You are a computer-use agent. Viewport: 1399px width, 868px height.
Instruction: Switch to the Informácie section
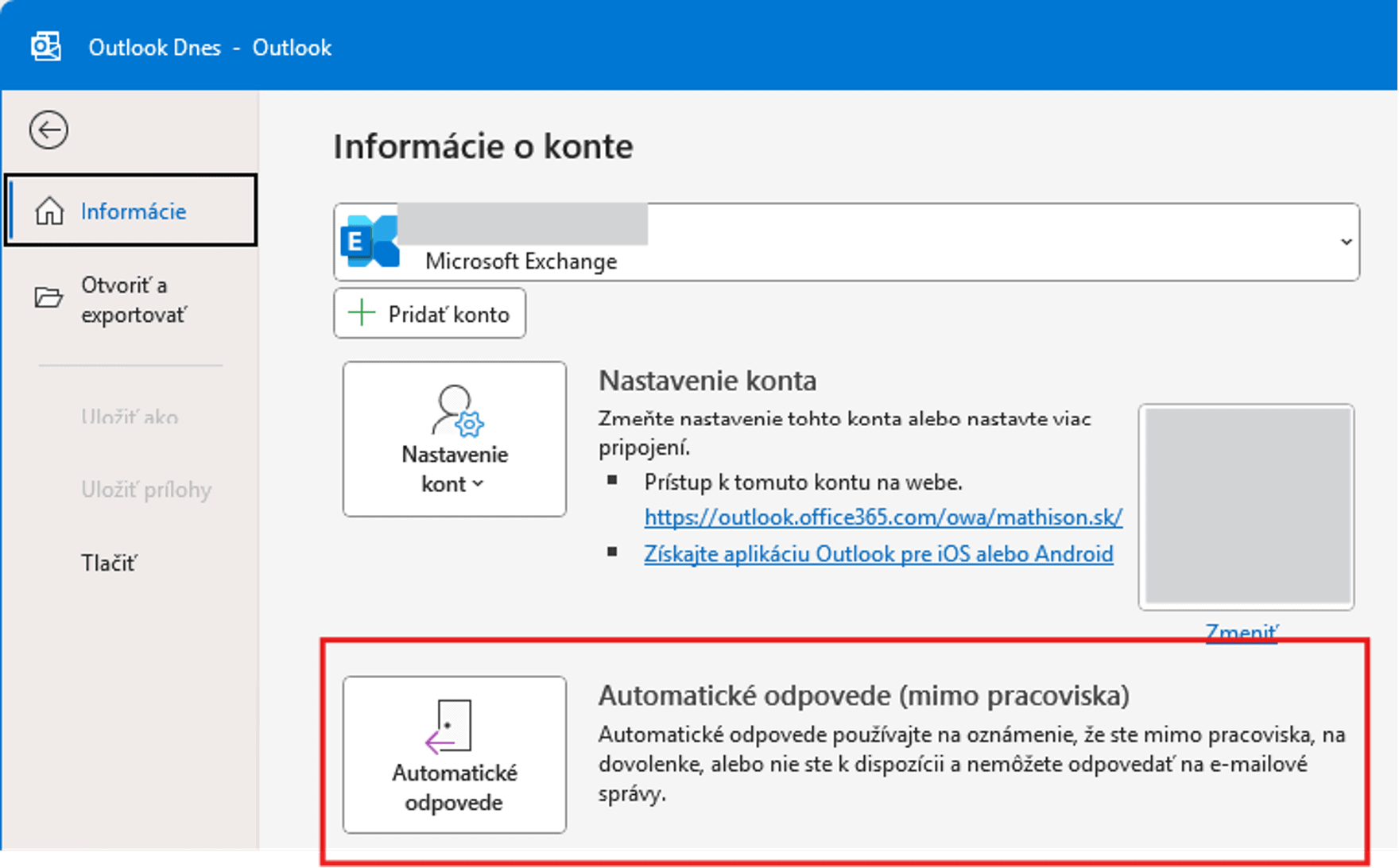pyautogui.click(x=131, y=211)
